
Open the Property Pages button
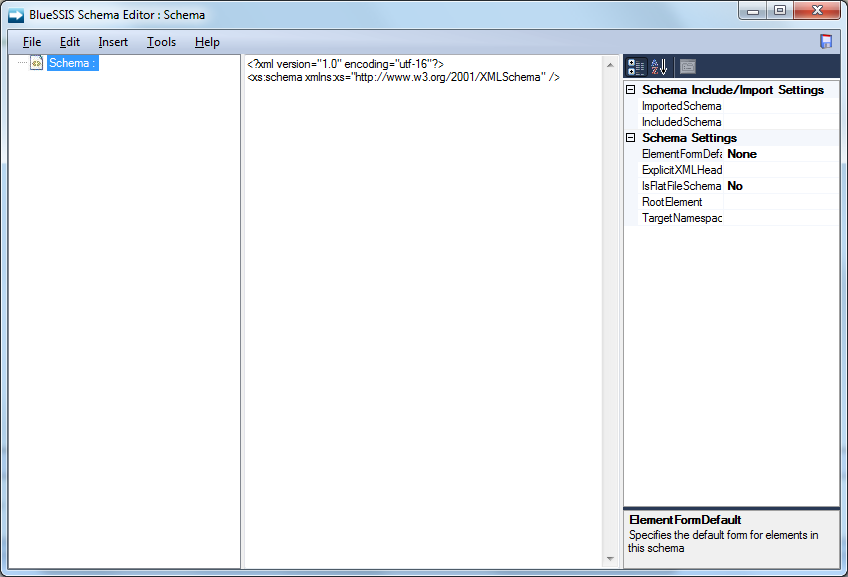tap(687, 67)
